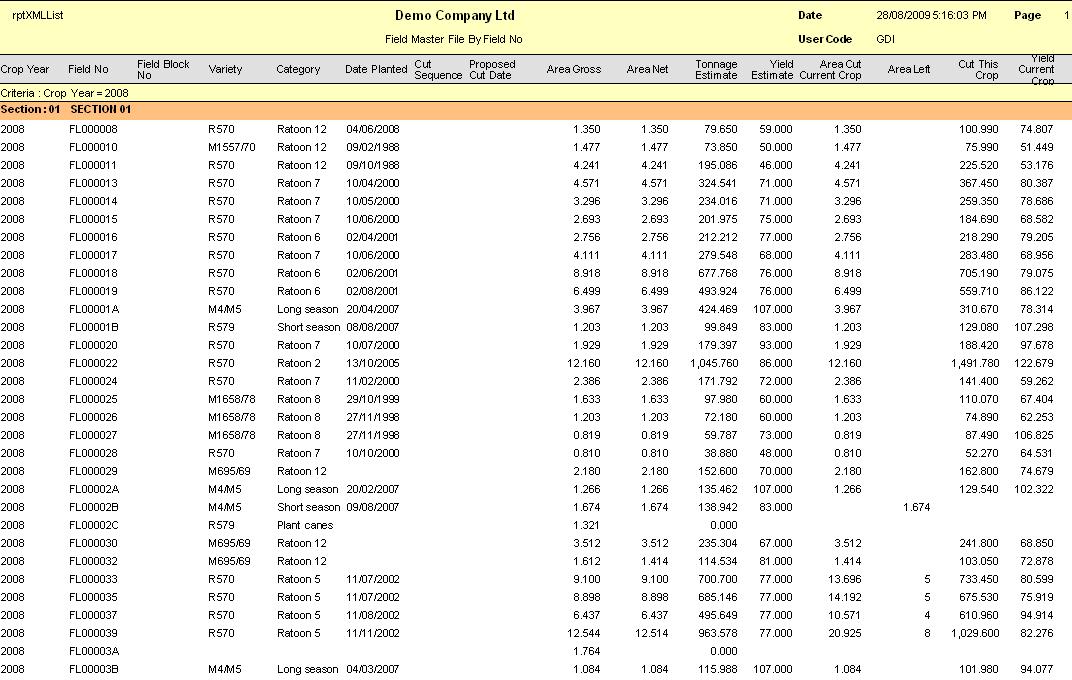1072x680 pixels.
Task: Click variety R579 in the FL00001B row
Action: 222,327
